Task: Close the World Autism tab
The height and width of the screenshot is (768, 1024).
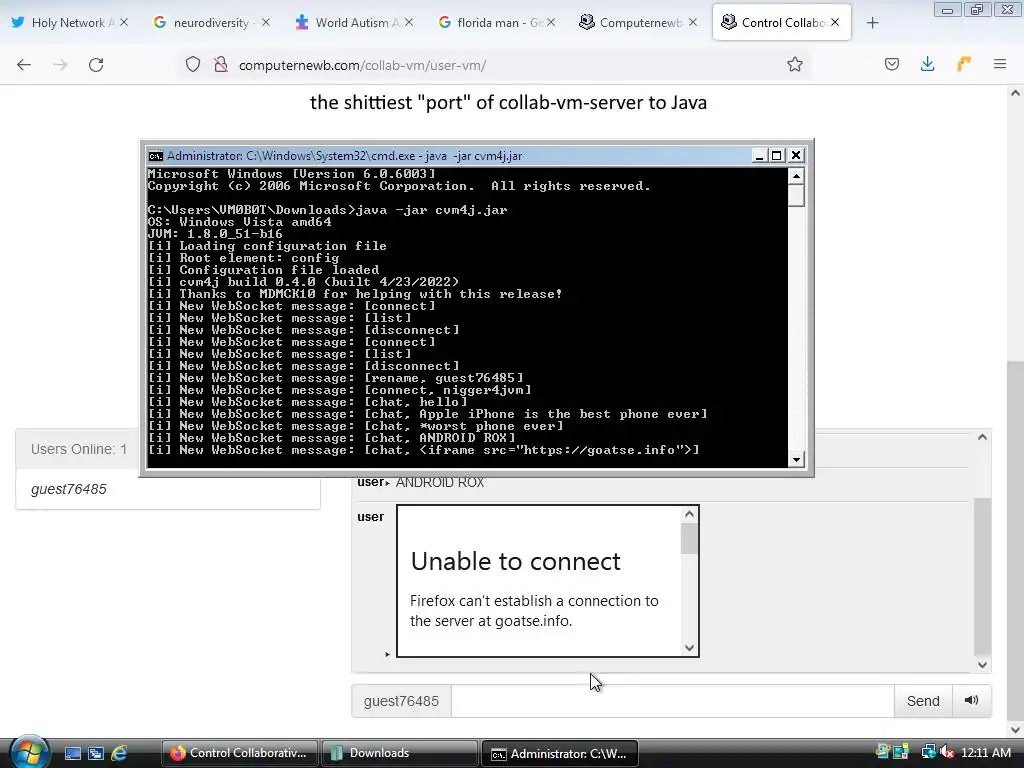Action: pos(409,22)
